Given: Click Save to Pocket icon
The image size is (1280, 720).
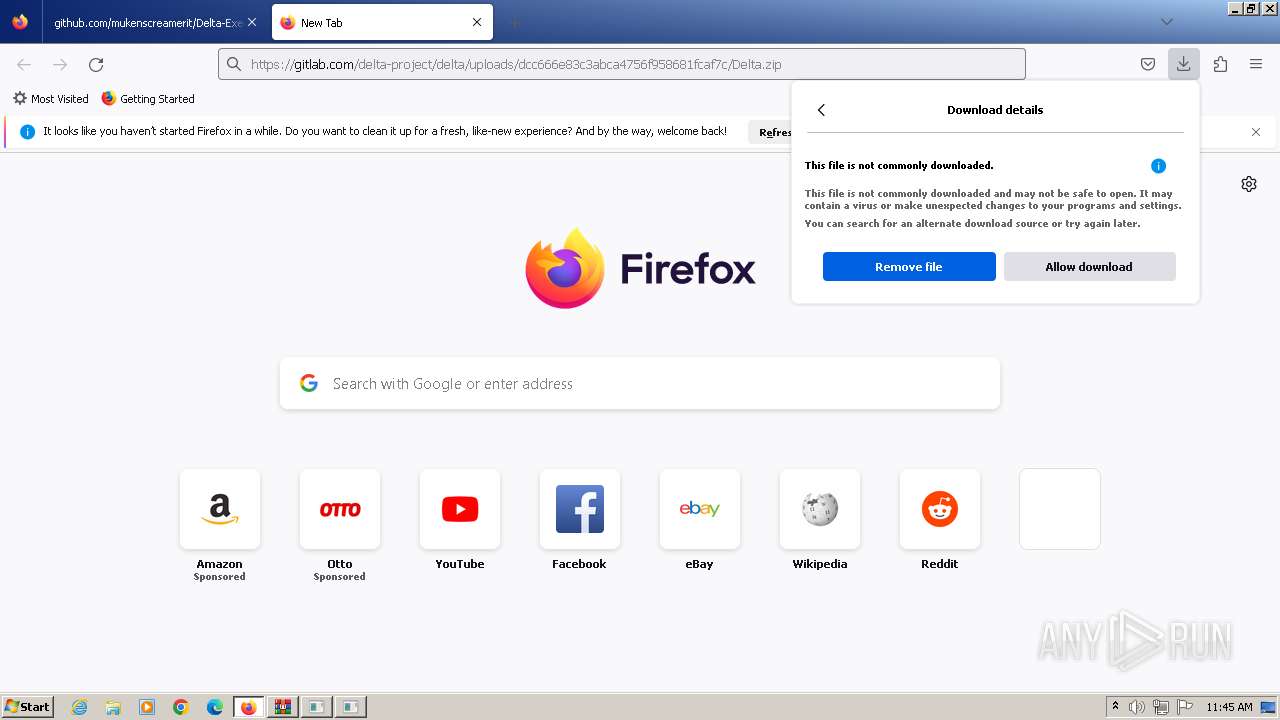Looking at the screenshot, I should click(x=1148, y=64).
